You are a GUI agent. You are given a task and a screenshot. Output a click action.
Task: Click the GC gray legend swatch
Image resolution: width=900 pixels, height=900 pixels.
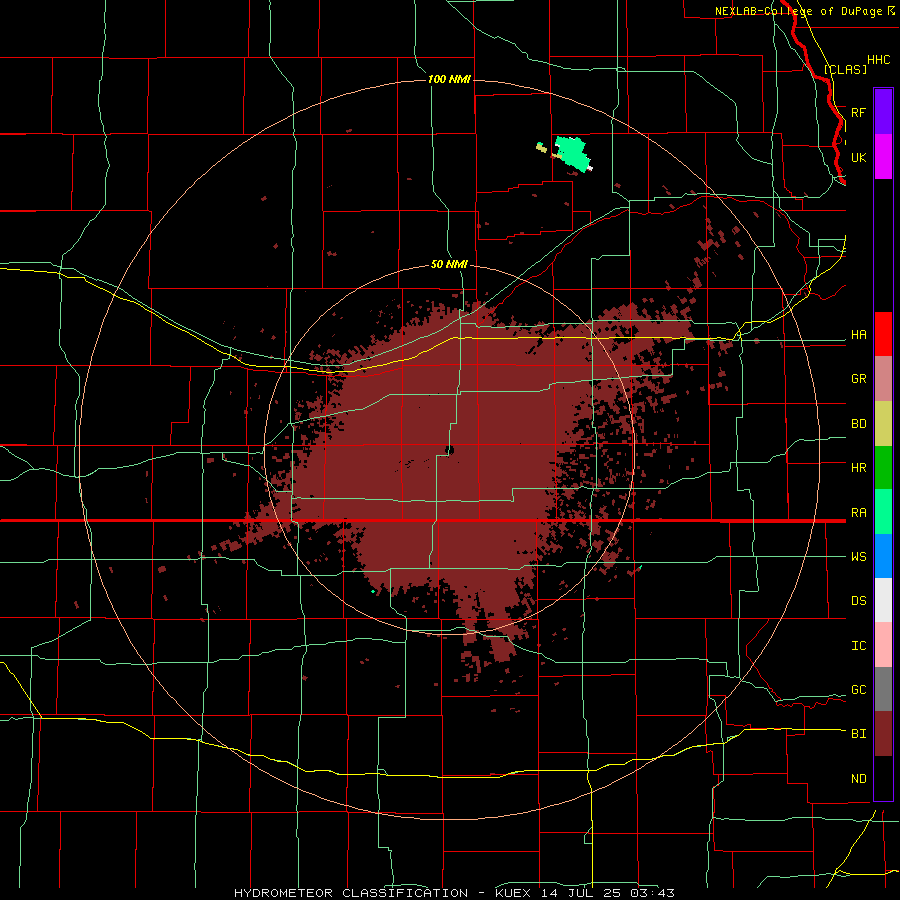tap(883, 689)
